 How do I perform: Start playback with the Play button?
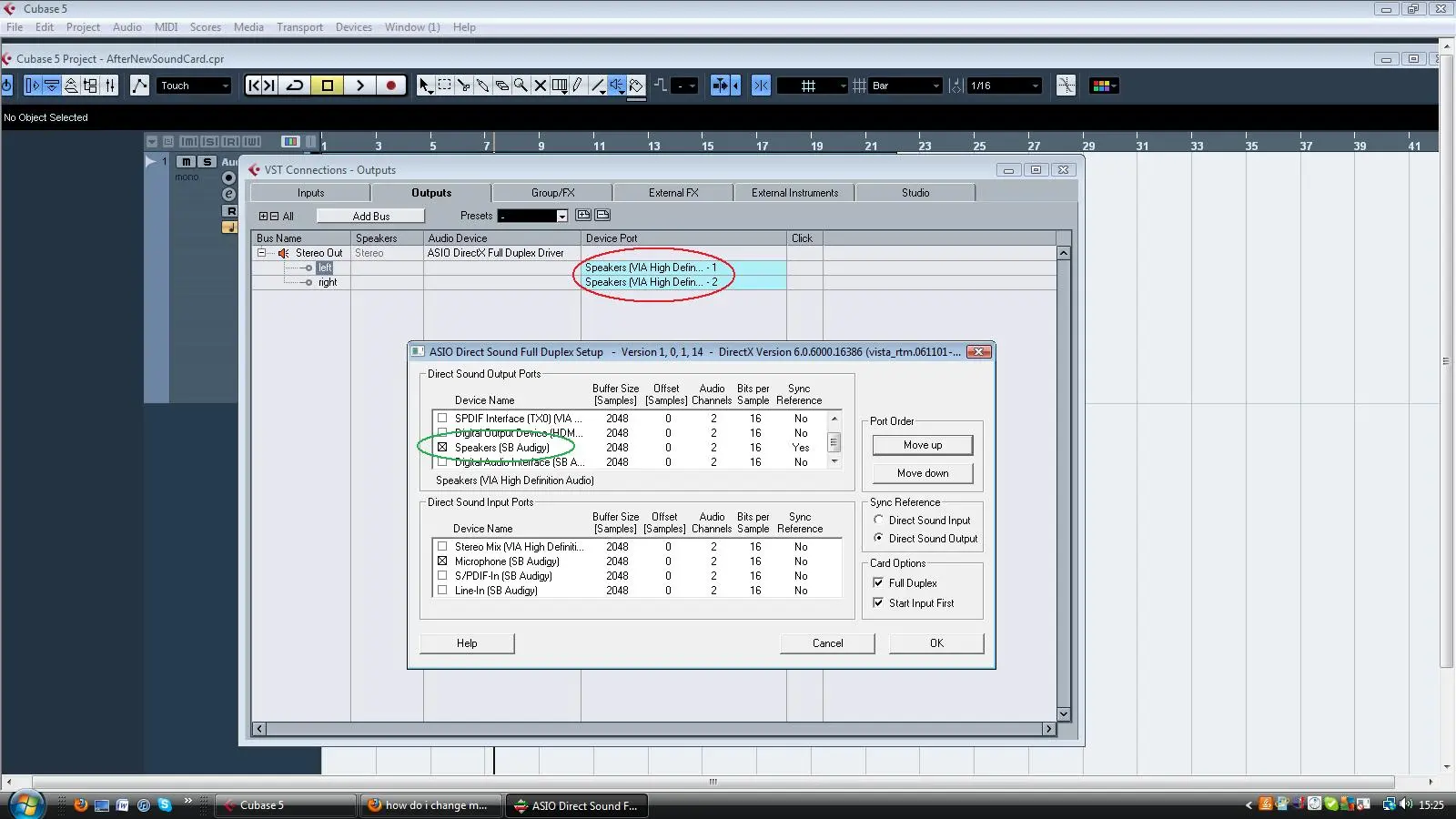(x=360, y=86)
